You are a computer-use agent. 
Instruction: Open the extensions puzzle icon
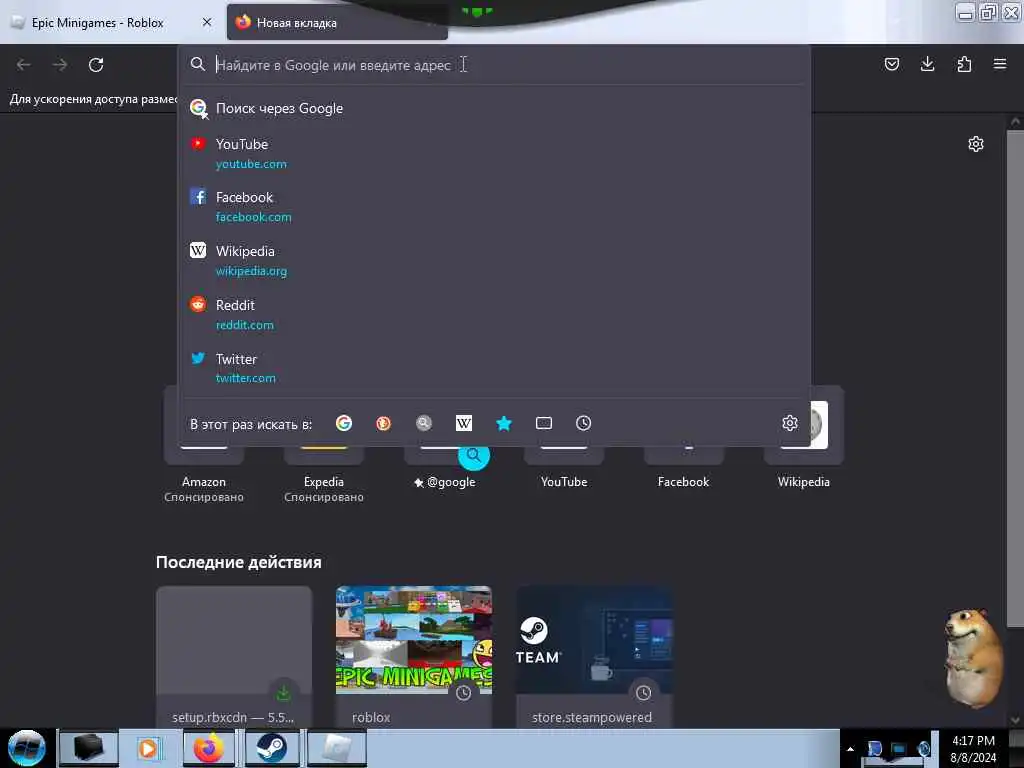(964, 64)
